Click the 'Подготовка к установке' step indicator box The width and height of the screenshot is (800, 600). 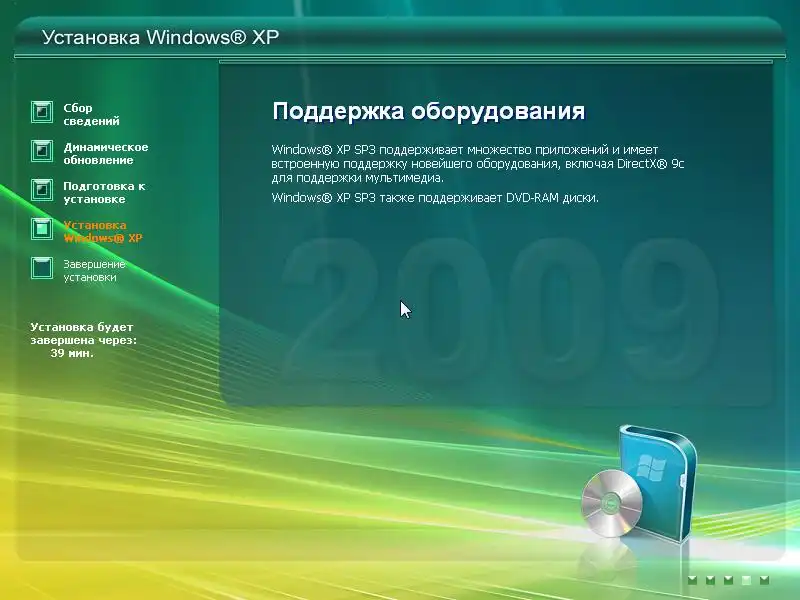[42, 190]
